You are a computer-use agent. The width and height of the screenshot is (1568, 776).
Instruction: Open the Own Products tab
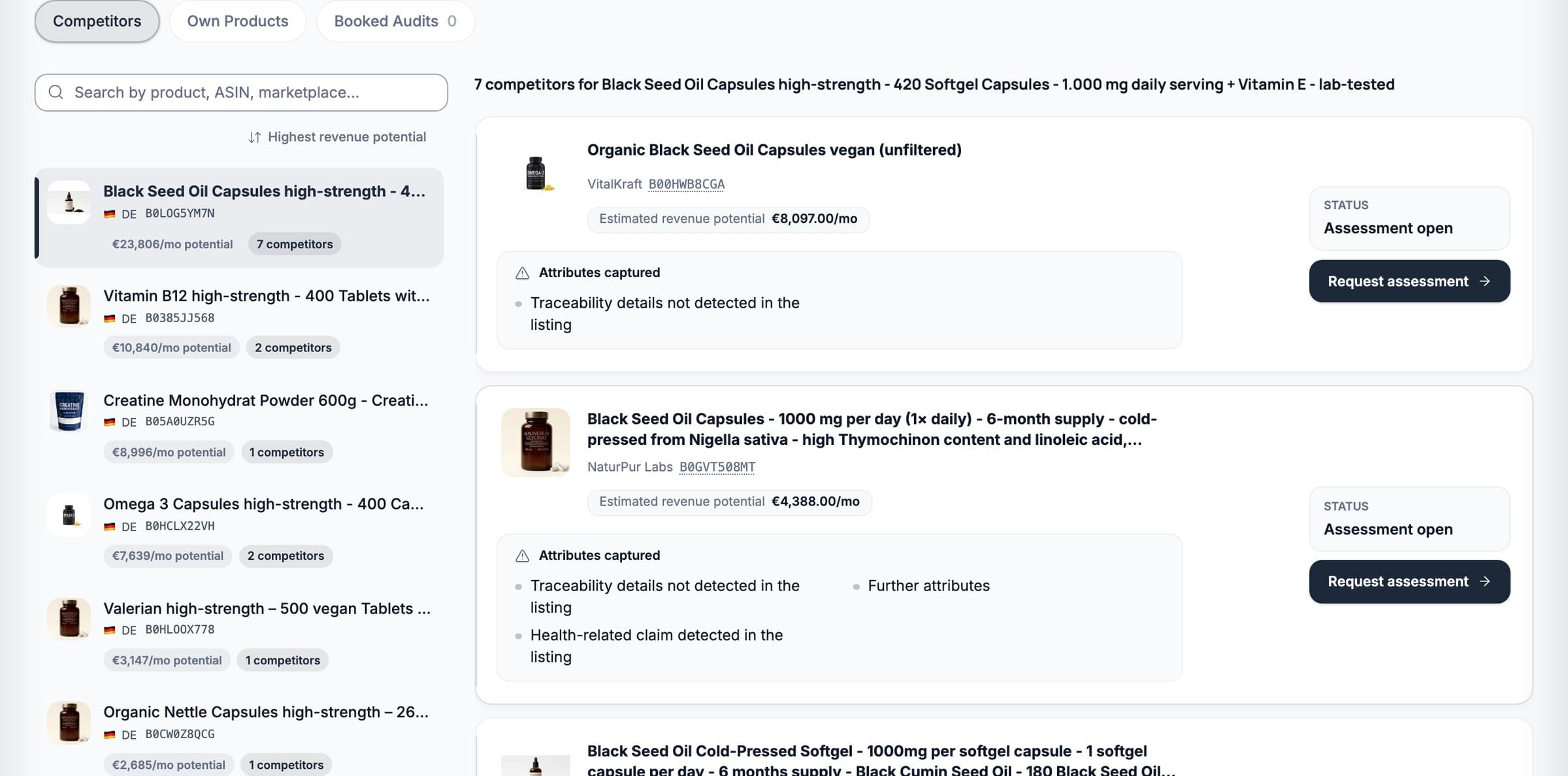click(x=237, y=21)
